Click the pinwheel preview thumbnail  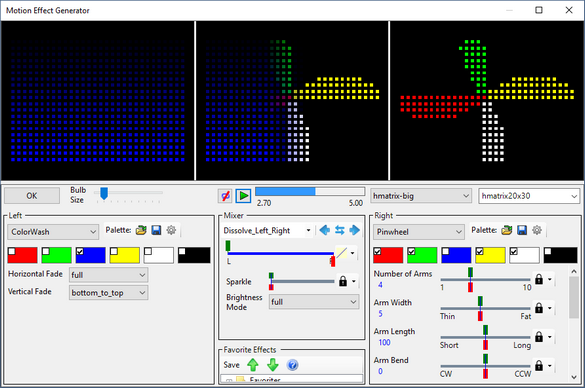[x=487, y=101]
